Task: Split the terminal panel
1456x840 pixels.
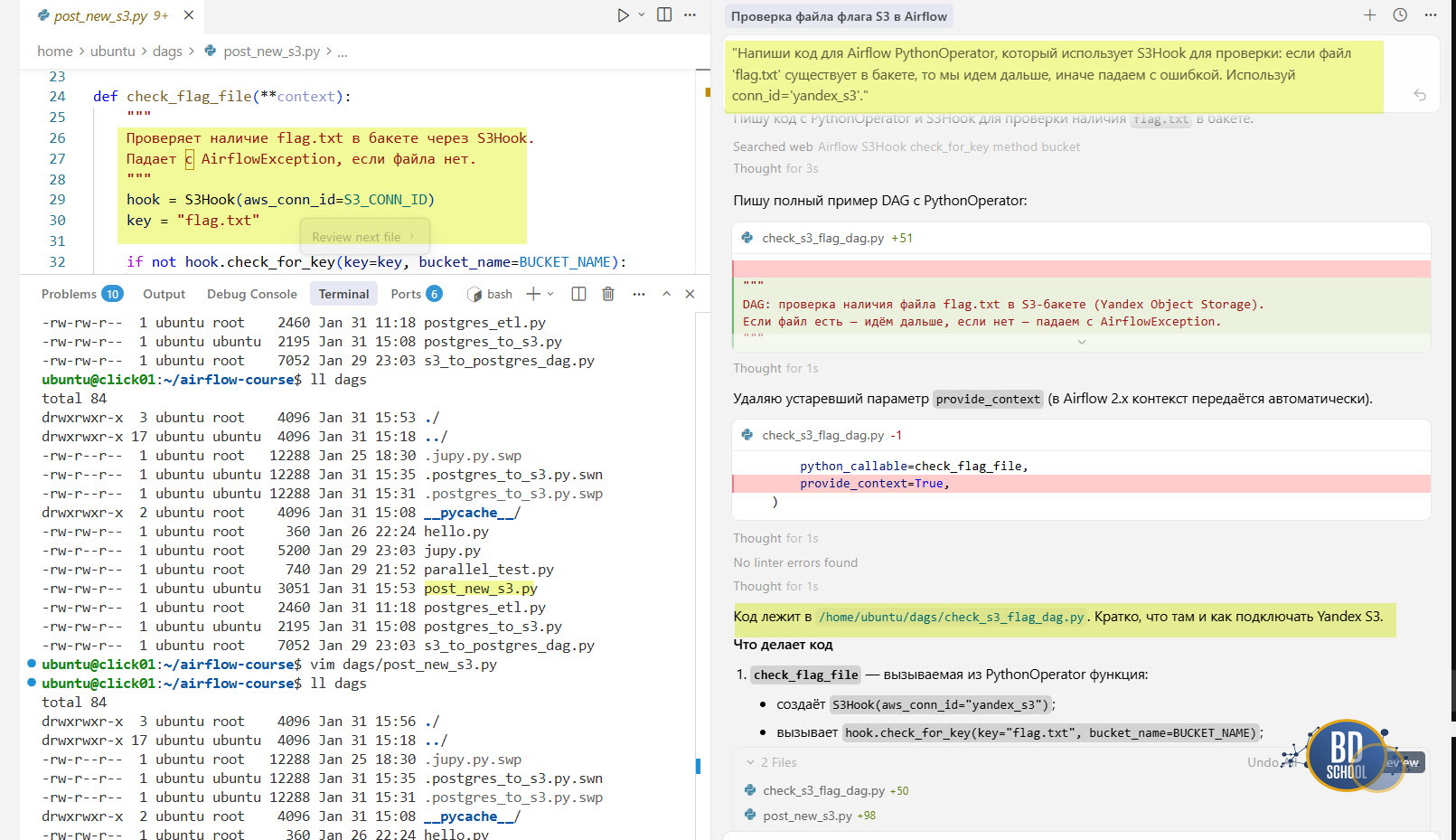Action: click(x=579, y=294)
